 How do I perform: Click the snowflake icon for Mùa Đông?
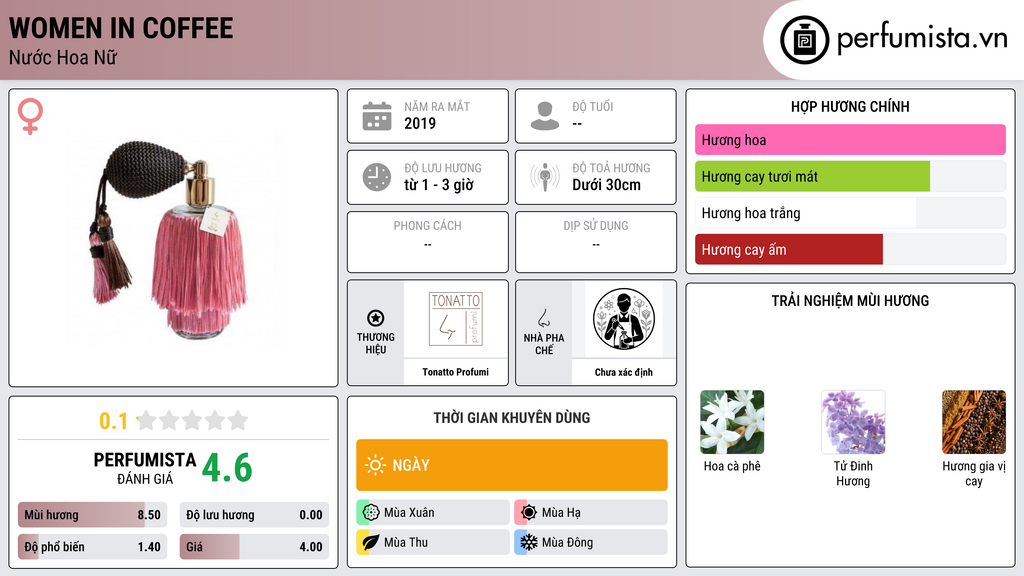[x=529, y=542]
